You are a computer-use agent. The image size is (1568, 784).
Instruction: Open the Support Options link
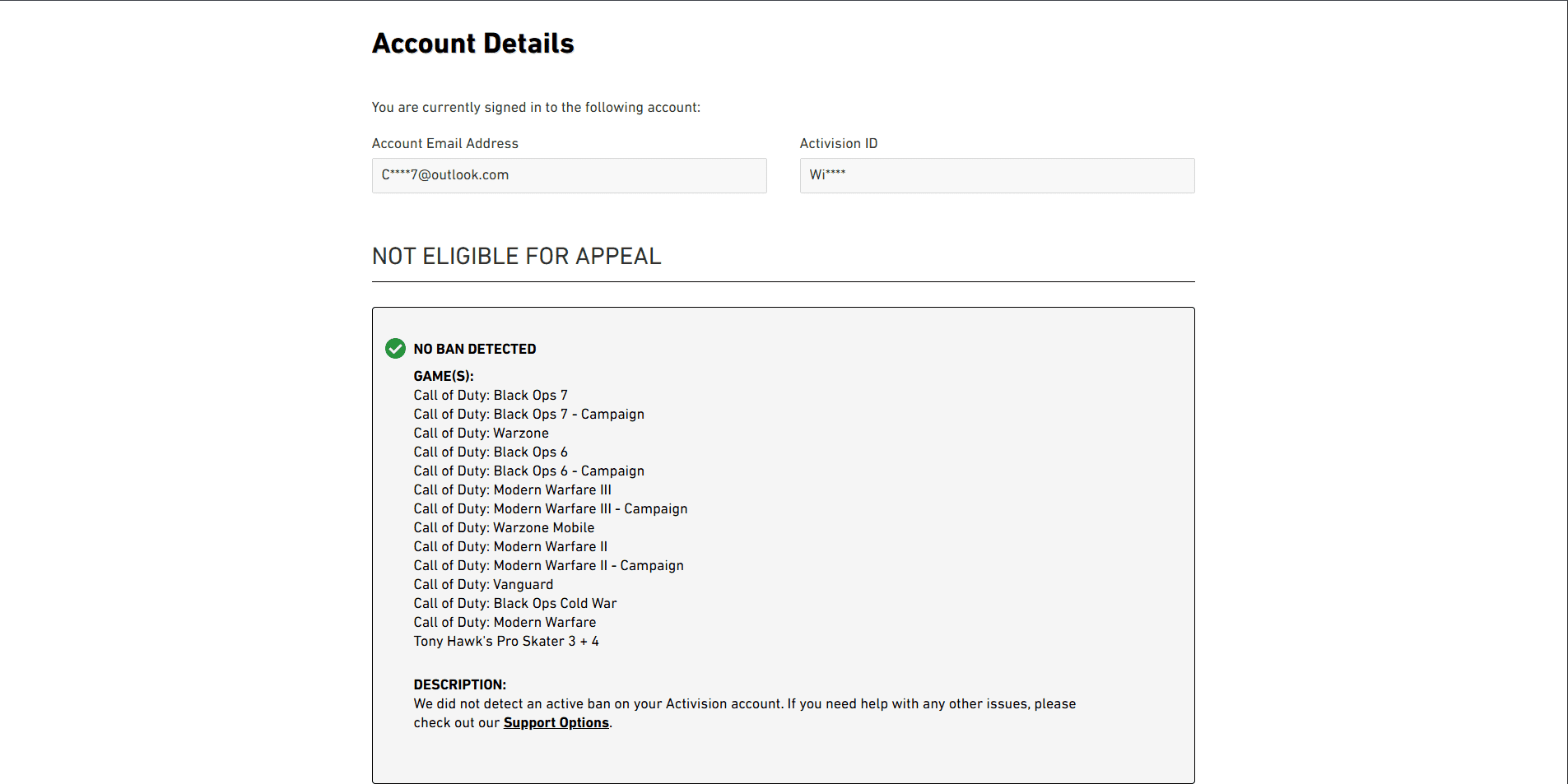coord(556,723)
